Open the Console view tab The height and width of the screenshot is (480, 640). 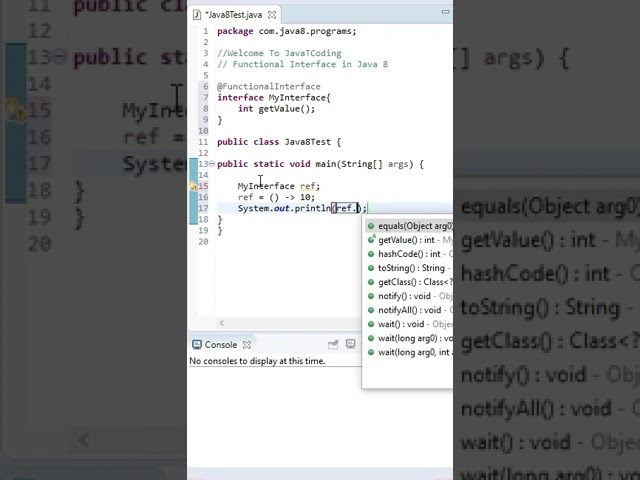click(x=220, y=345)
